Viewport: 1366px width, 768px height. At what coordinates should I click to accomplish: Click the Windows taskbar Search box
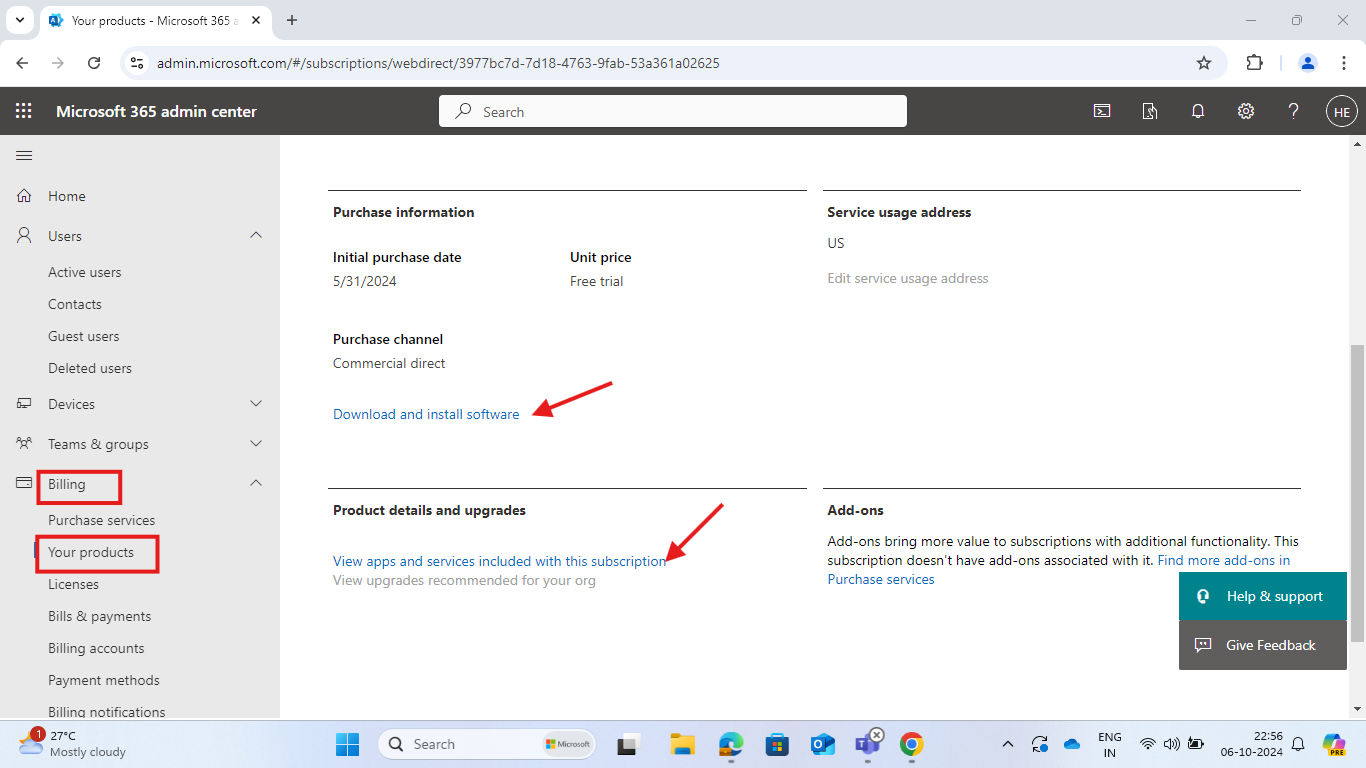487,744
